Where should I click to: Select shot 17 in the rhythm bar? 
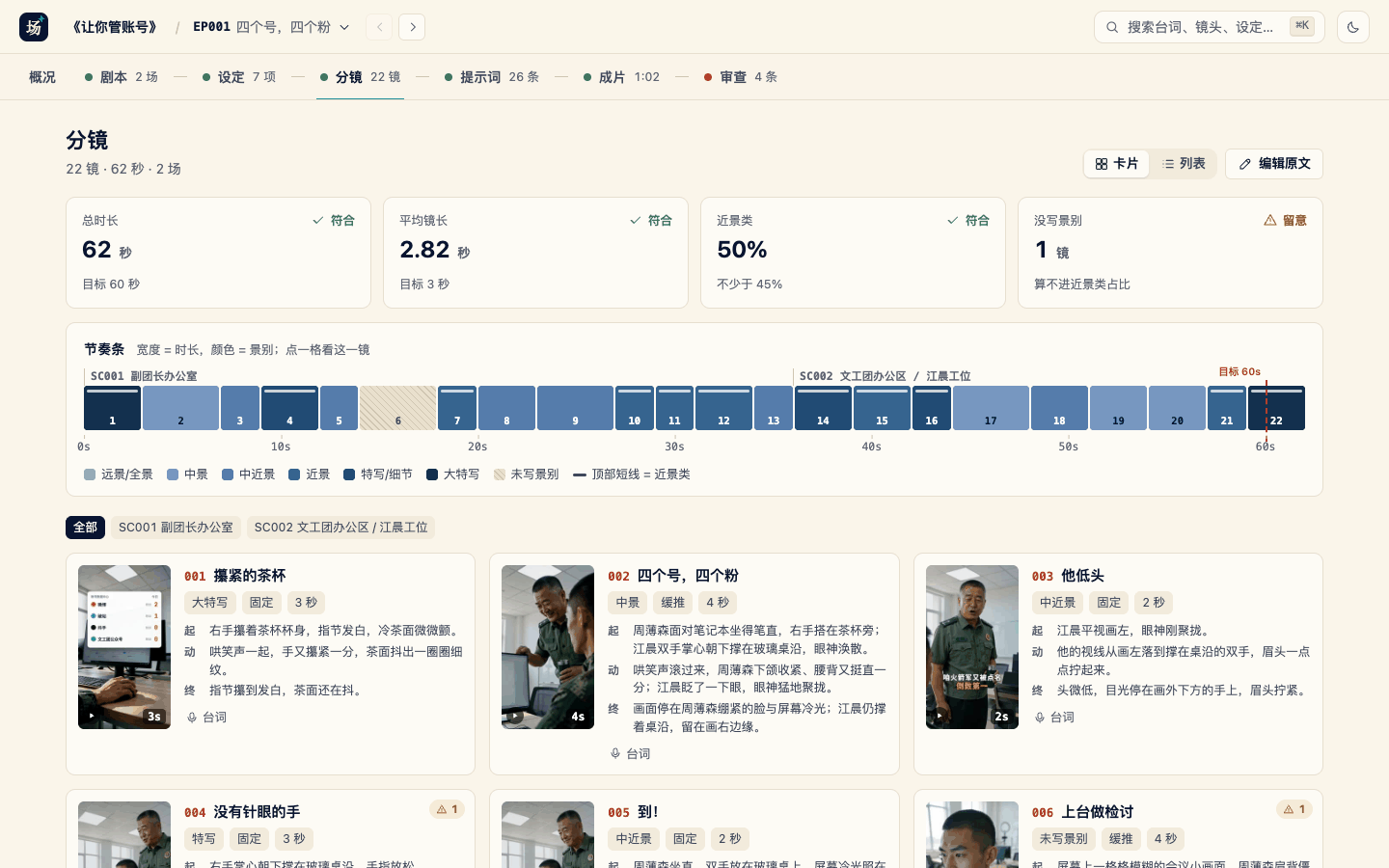point(991,408)
